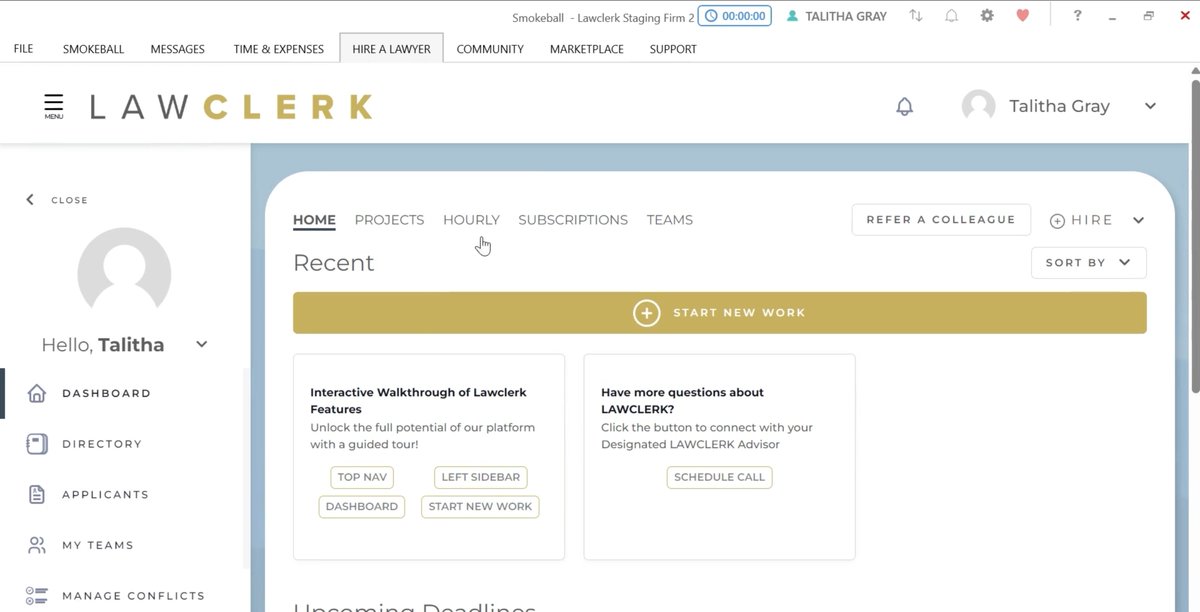Open the SORT BY dropdown
Screen dimensions: 1200x612
(x=1088, y=262)
